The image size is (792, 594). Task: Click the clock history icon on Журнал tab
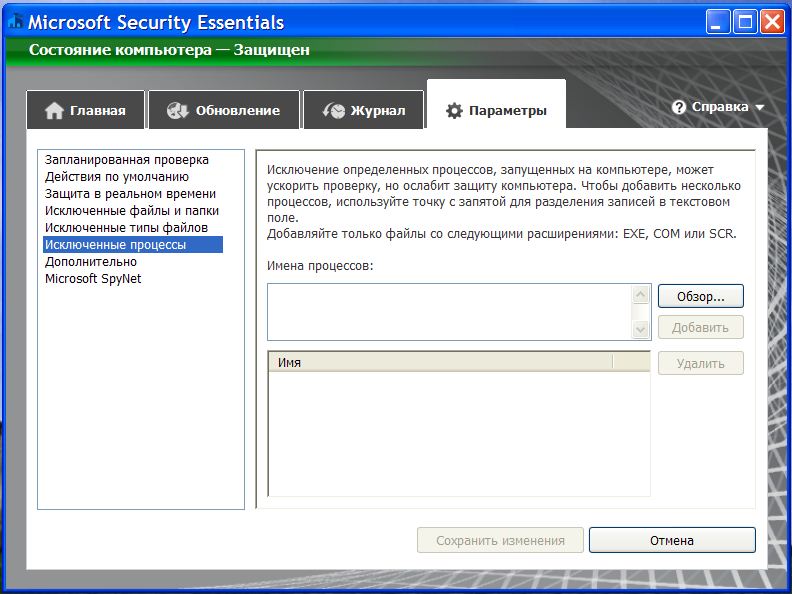coord(333,111)
